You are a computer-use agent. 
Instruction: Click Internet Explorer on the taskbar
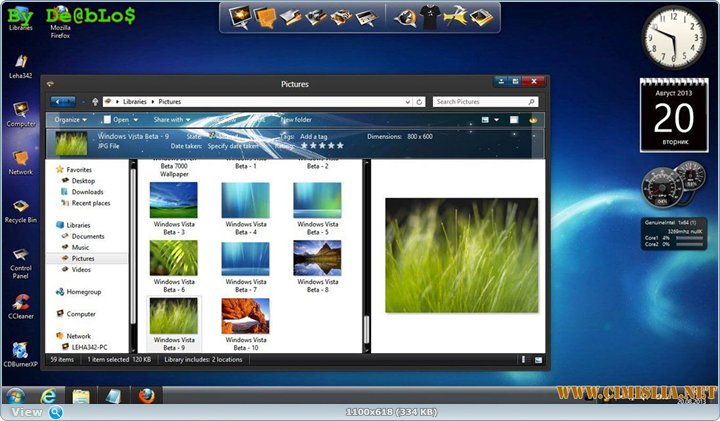point(47,396)
